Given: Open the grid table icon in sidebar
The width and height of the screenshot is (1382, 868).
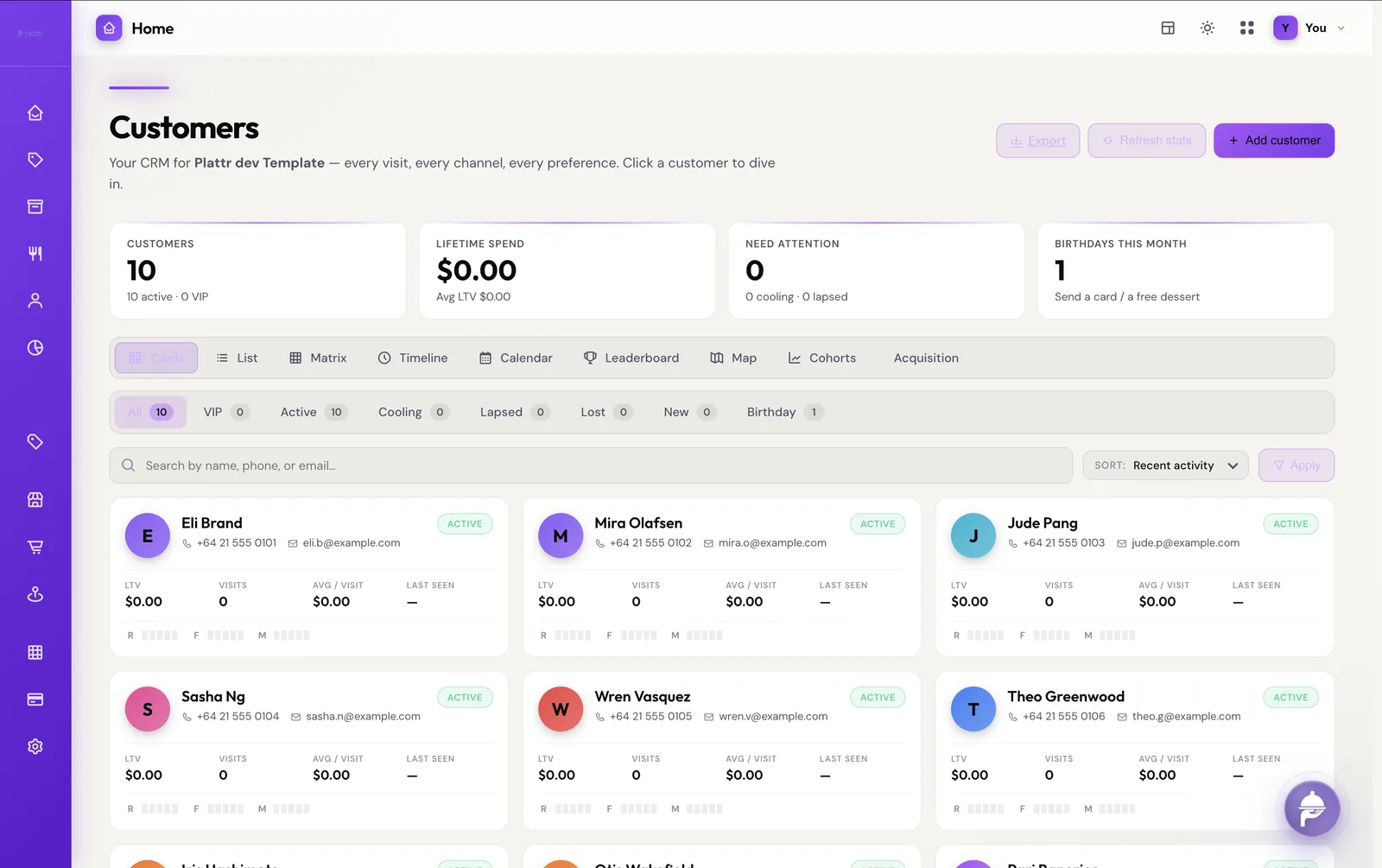Looking at the screenshot, I should pos(35,652).
